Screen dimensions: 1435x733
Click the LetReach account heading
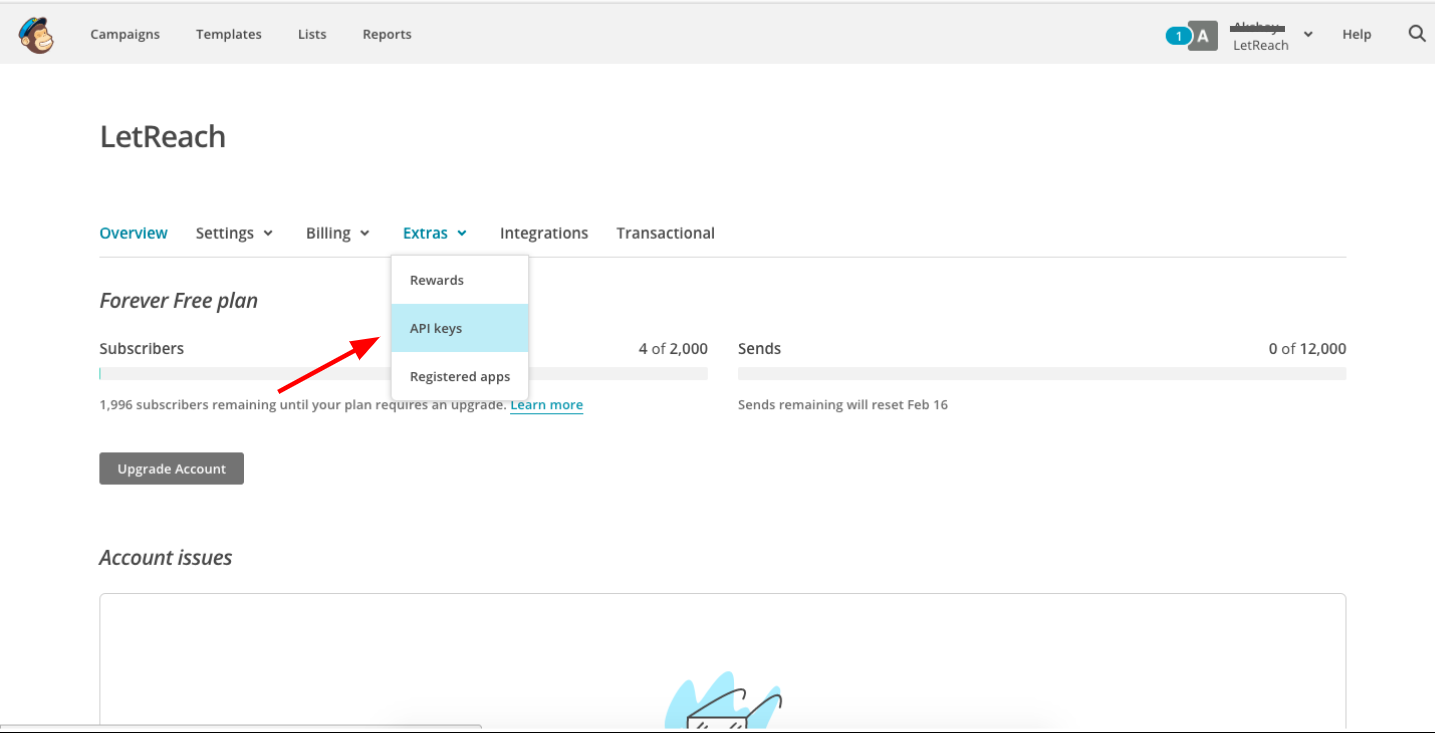[x=163, y=137]
